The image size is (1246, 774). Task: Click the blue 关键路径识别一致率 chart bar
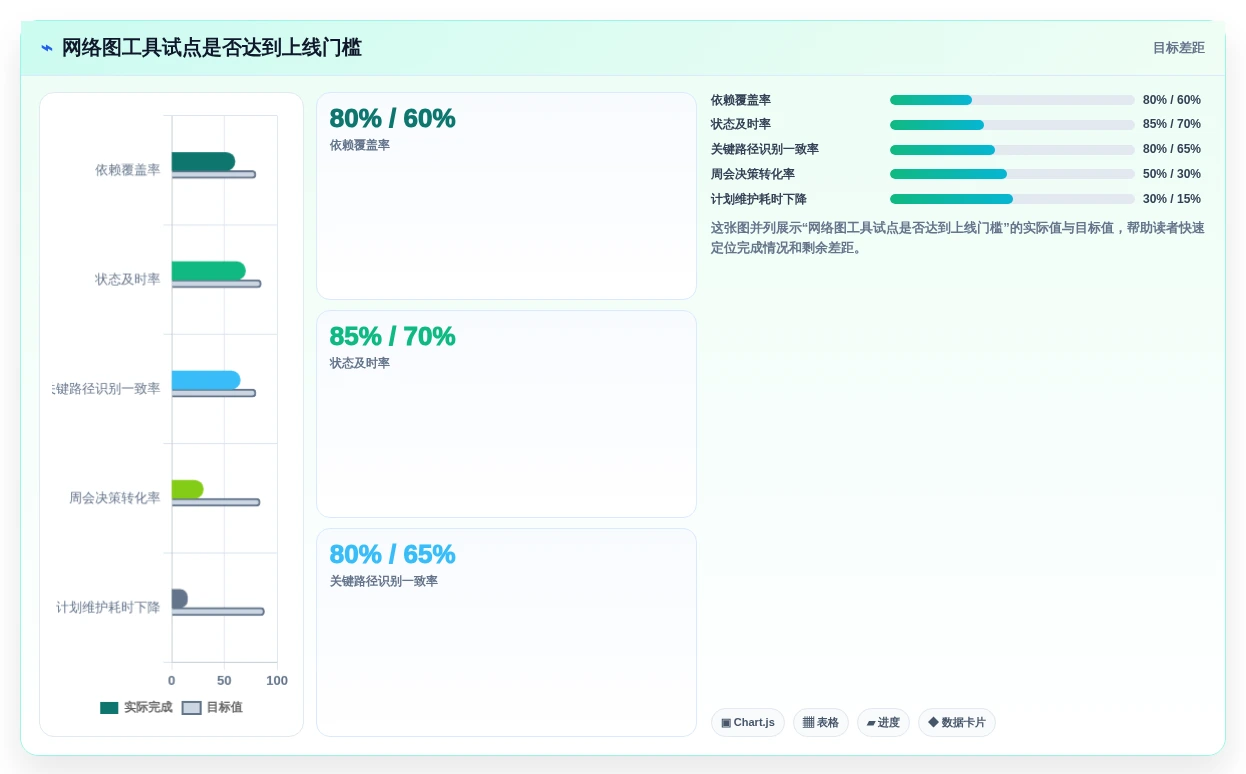click(x=205, y=380)
